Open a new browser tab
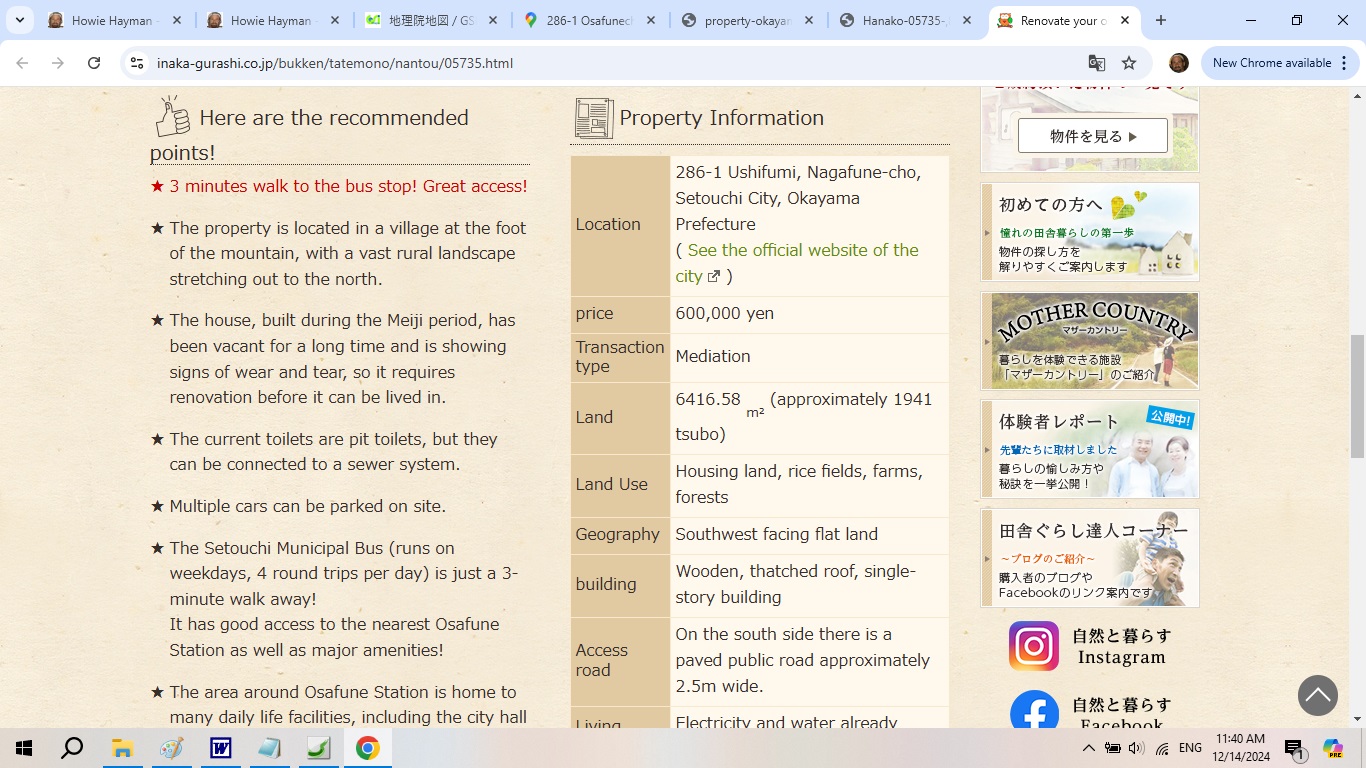The height and width of the screenshot is (768, 1366). 1161,20
